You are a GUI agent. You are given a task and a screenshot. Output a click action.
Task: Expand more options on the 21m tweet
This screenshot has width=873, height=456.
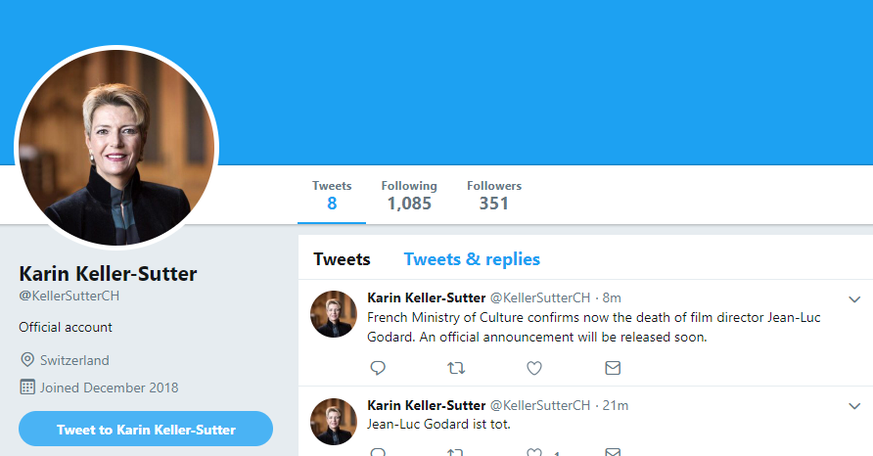[x=854, y=406]
